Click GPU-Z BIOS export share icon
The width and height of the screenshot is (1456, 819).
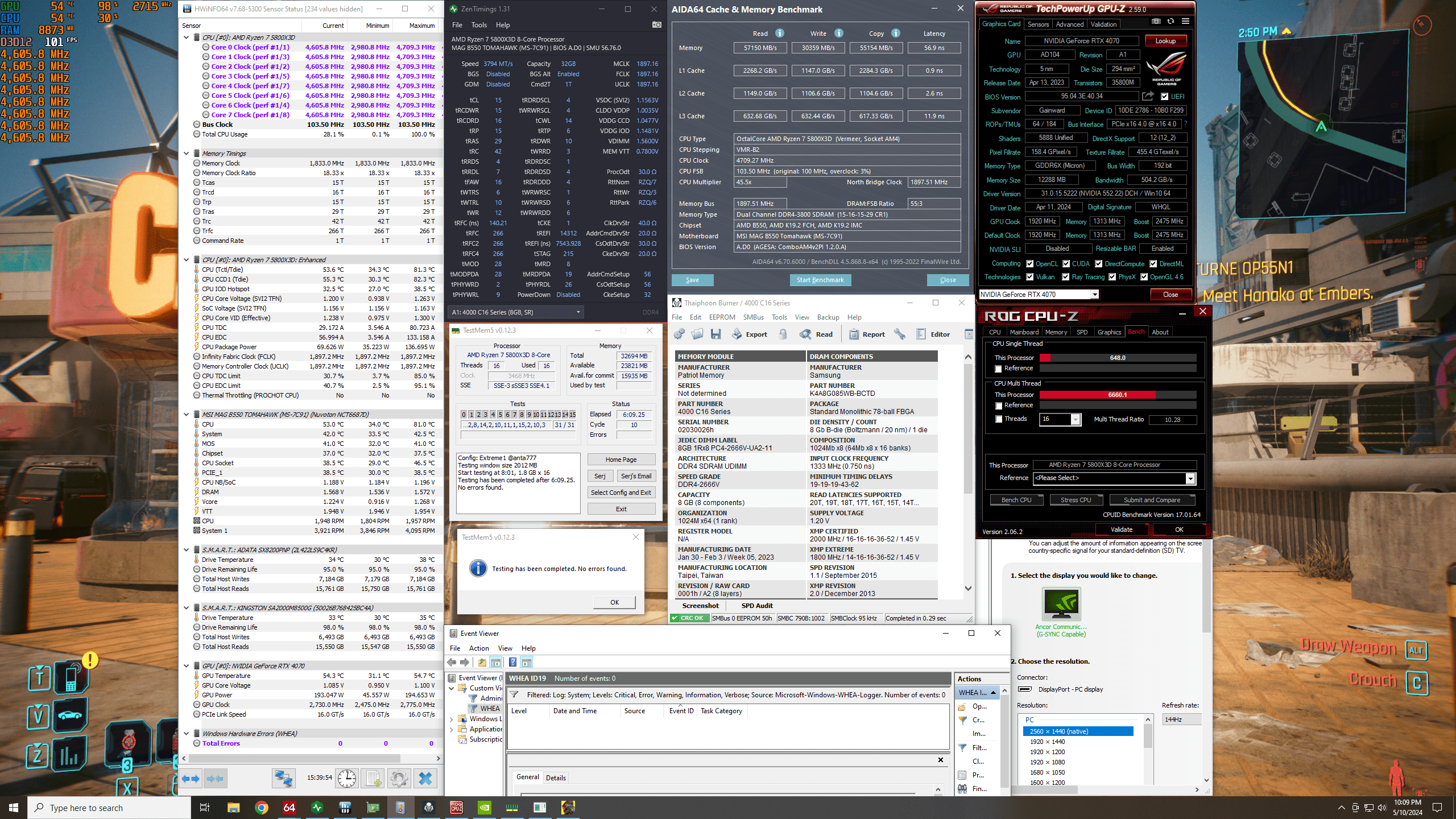tap(1148, 96)
